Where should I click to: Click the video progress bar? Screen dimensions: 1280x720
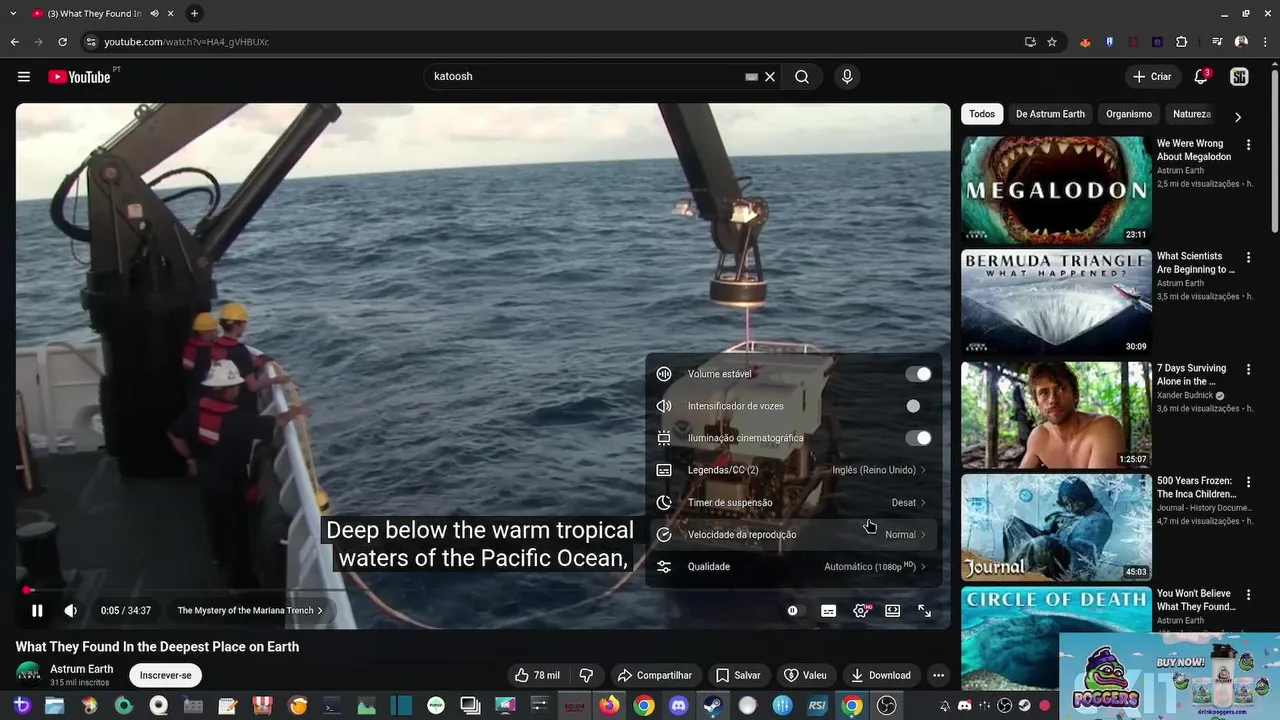tap(483, 591)
